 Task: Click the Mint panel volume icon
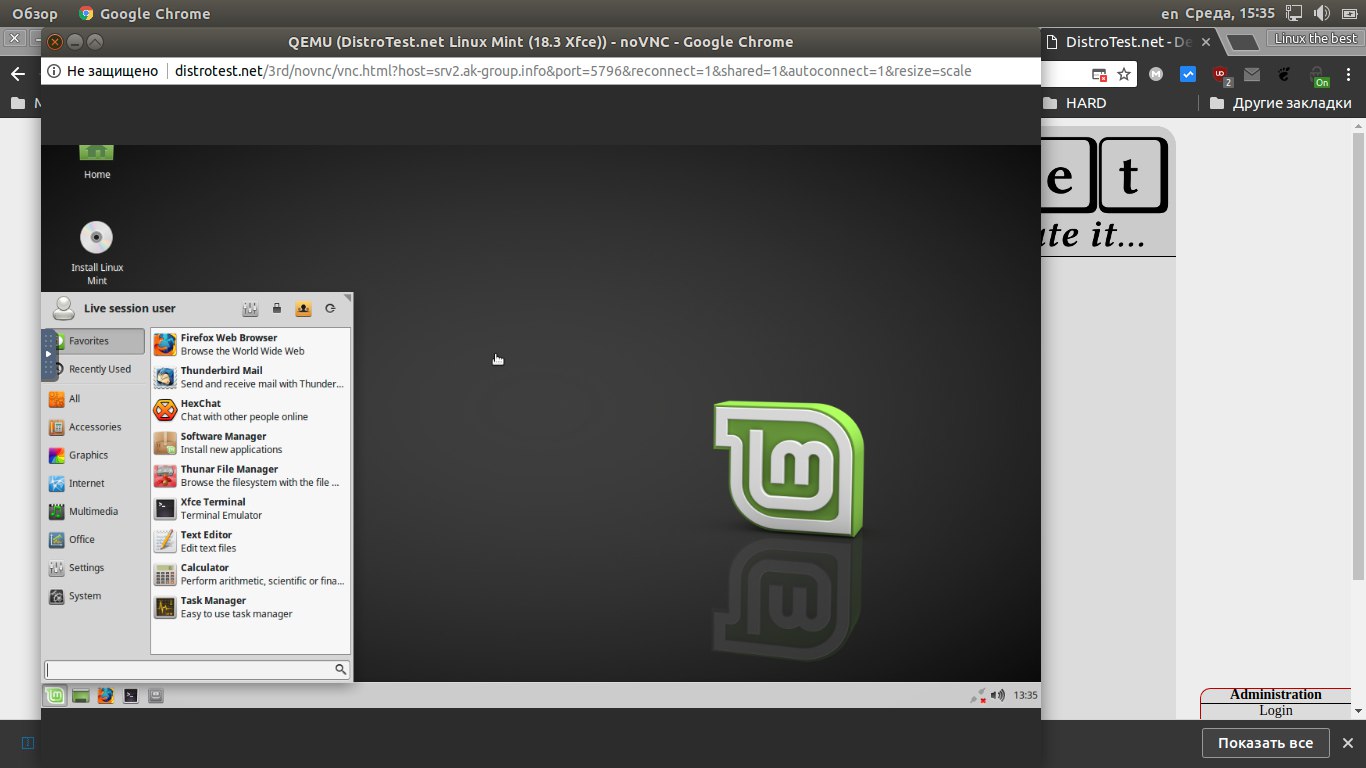[x=997, y=695]
